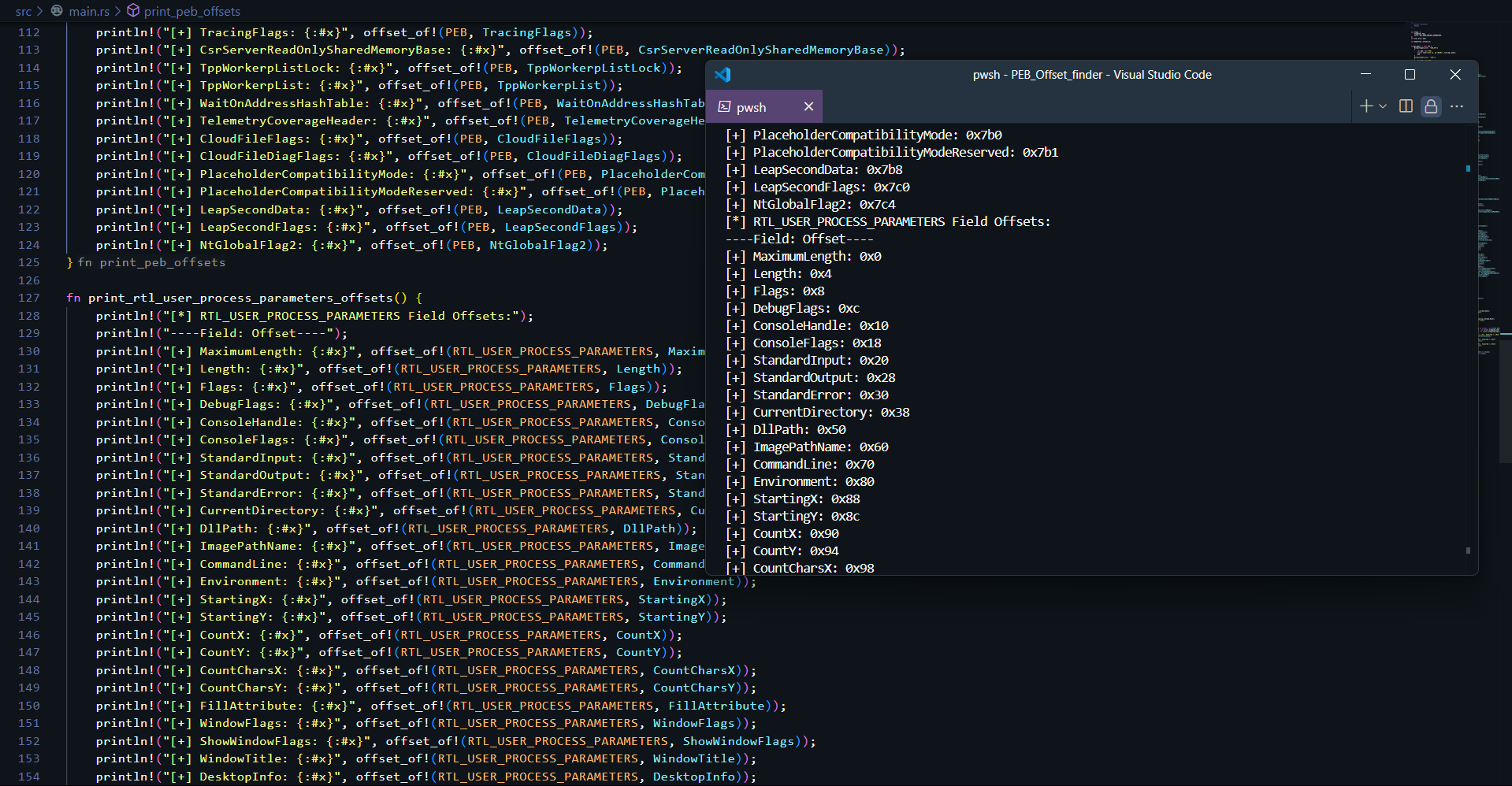1512x786 pixels.
Task: Open print_peb_offsets breadcrumb symbol
Action: [192, 11]
